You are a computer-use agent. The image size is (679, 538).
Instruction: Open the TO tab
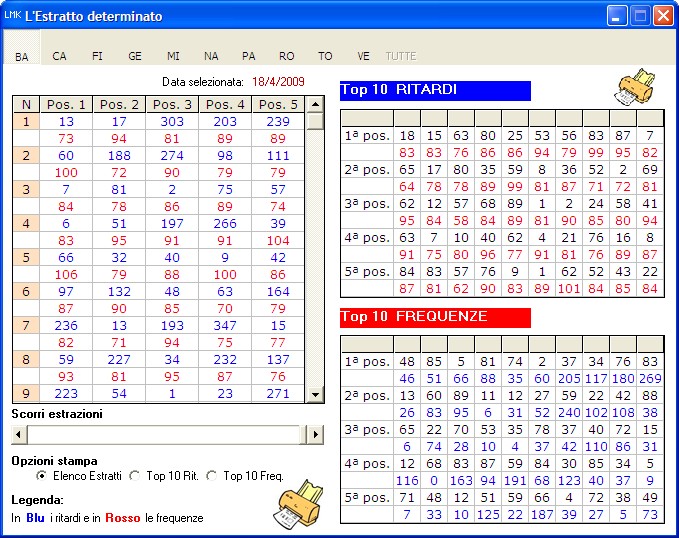[325, 56]
